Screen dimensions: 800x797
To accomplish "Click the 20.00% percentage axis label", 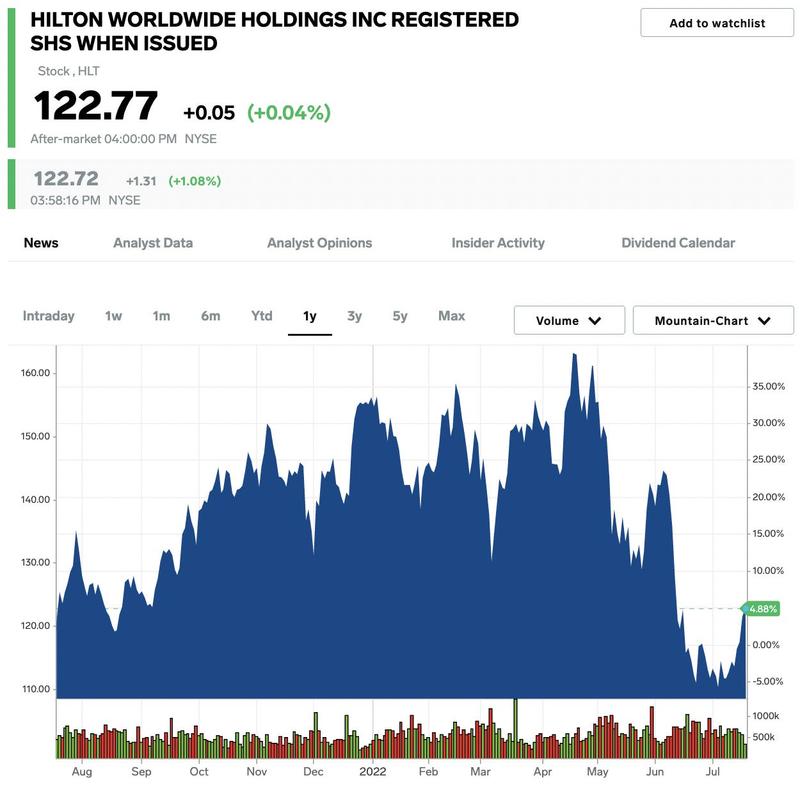I will 768,497.
